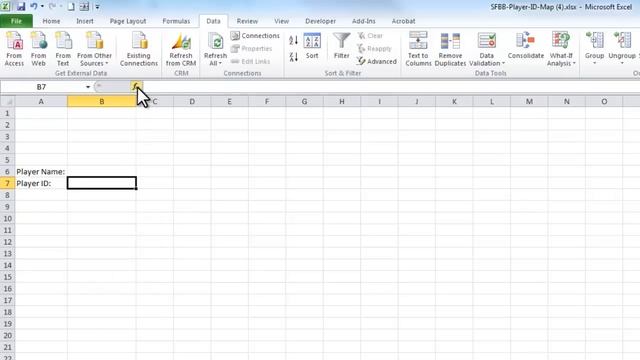Select column A header
The width and height of the screenshot is (640, 360).
[x=41, y=101]
